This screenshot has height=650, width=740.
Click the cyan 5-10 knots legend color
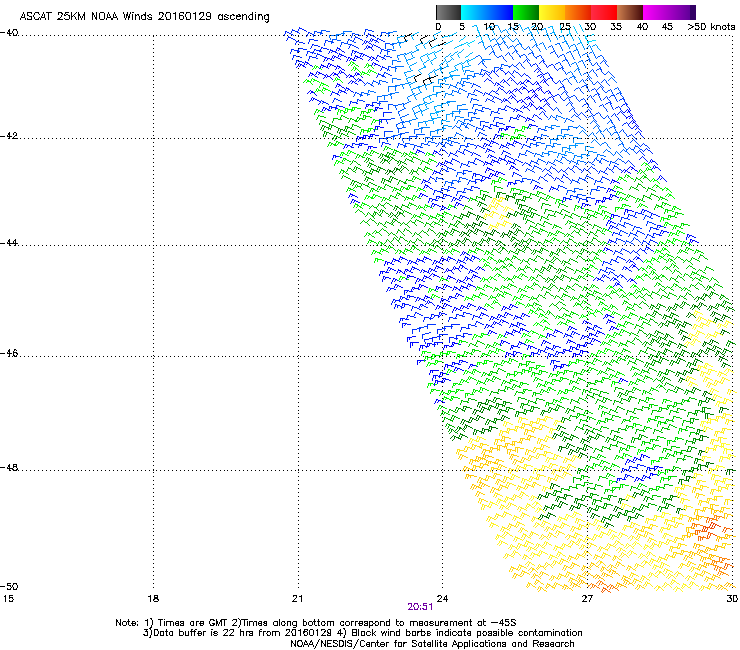coord(473,13)
